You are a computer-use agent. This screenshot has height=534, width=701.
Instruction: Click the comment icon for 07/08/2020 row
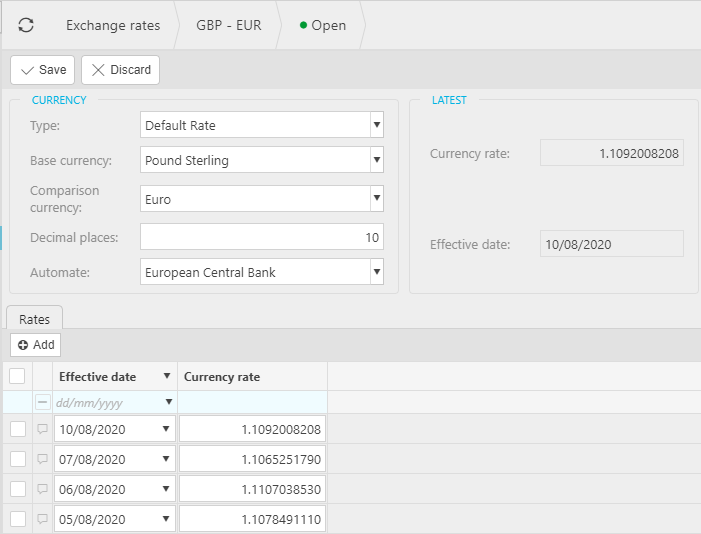pyautogui.click(x=42, y=459)
